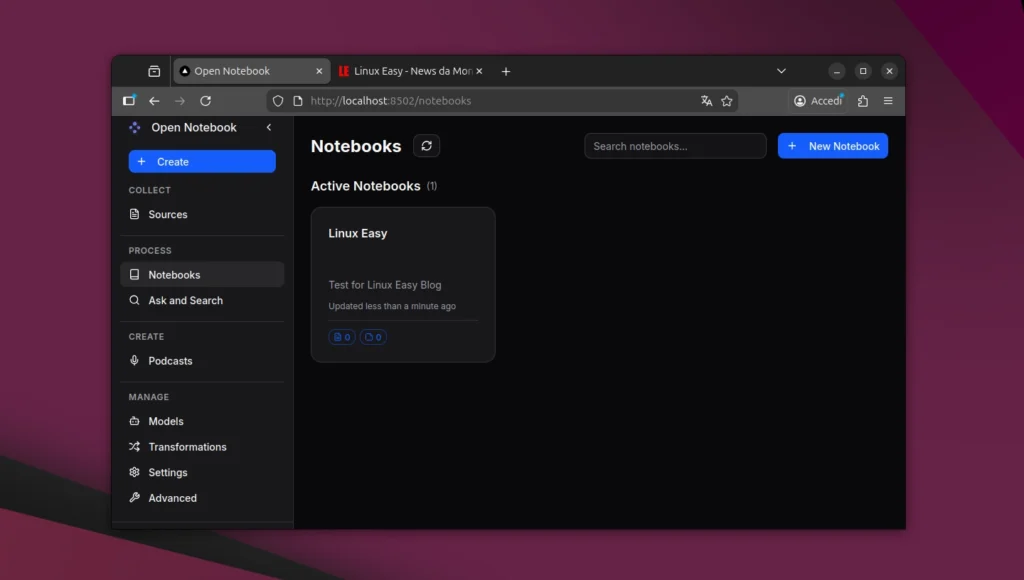Select the Ask and Search magnifier icon
The height and width of the screenshot is (580, 1024).
coord(134,300)
